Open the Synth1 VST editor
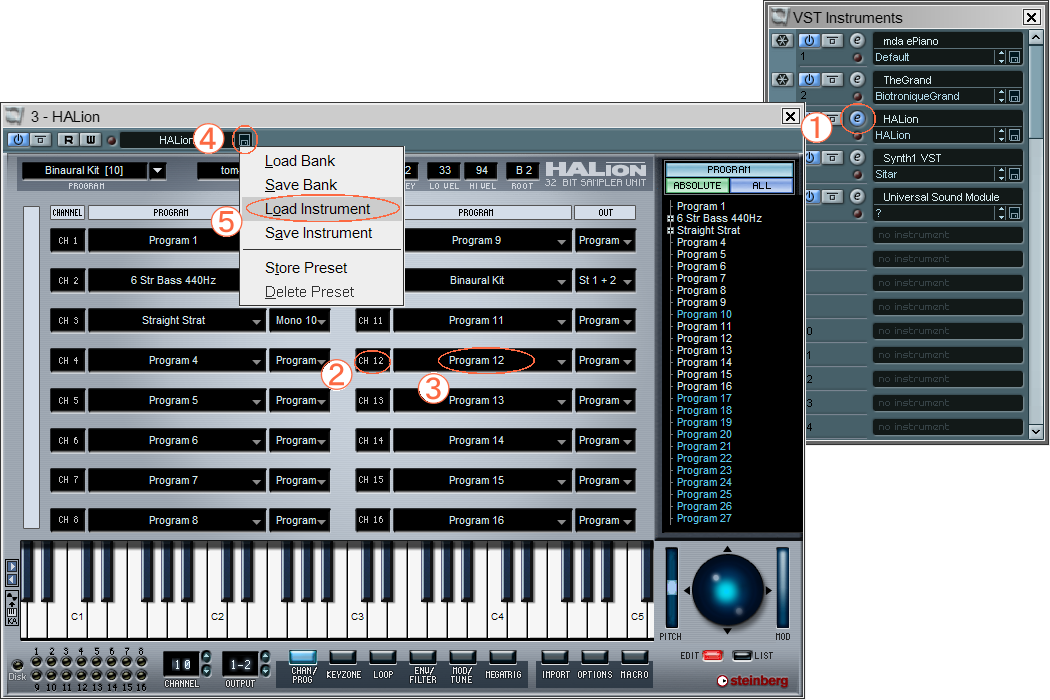Image resolution: width=1050 pixels, height=700 pixels. (x=857, y=157)
